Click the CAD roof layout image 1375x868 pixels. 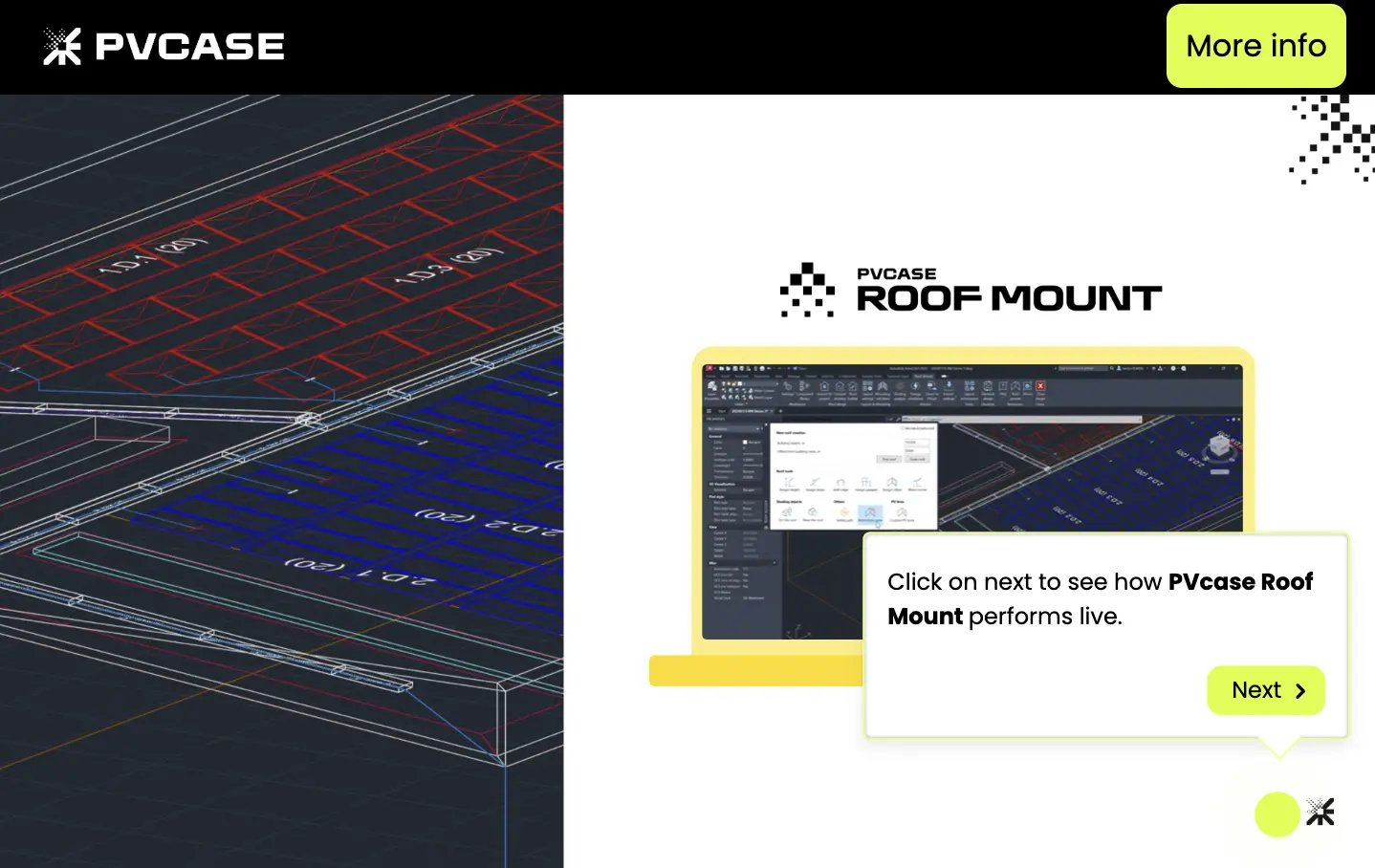[x=282, y=481]
